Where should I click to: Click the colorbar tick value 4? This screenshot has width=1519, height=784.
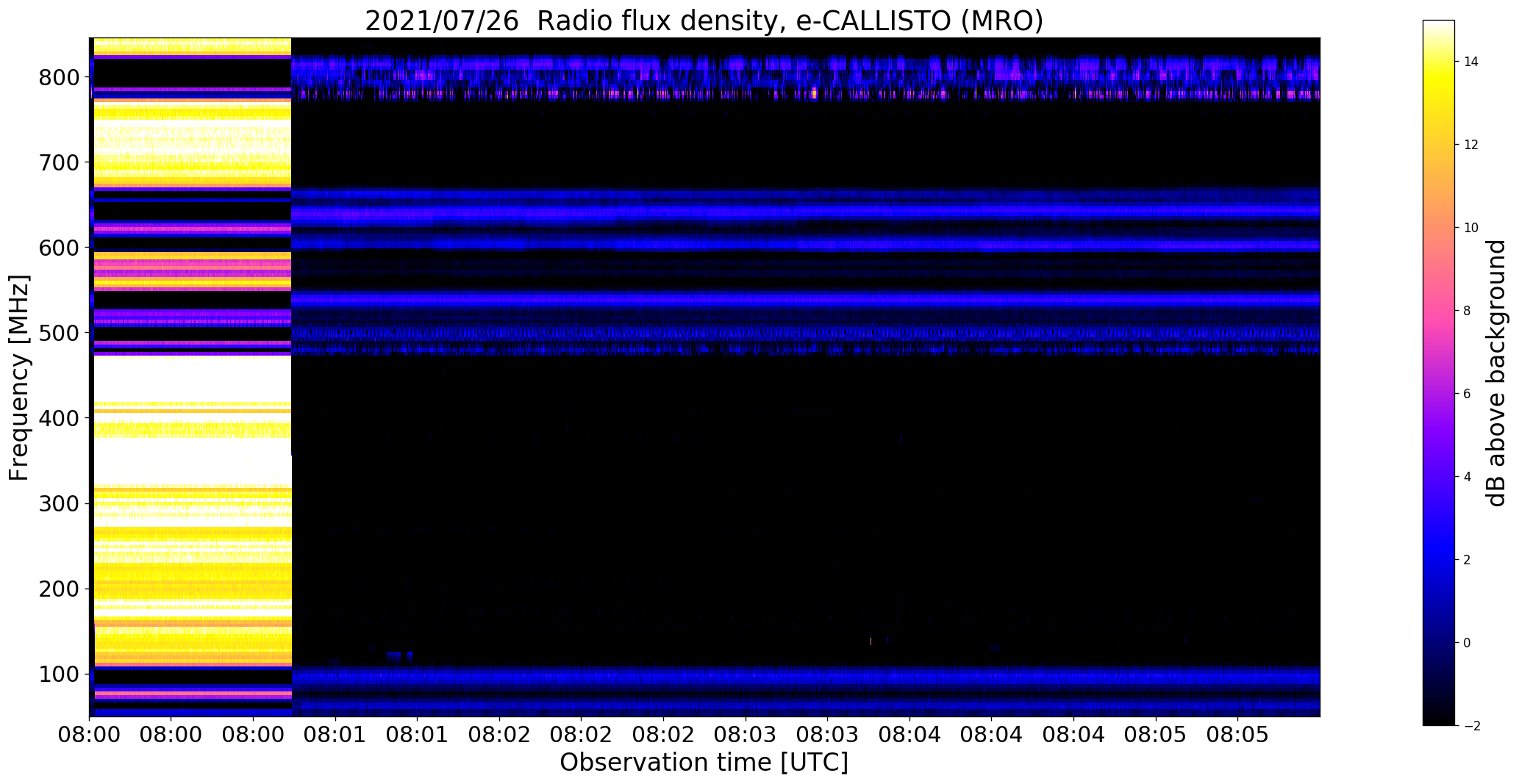[x=1468, y=477]
